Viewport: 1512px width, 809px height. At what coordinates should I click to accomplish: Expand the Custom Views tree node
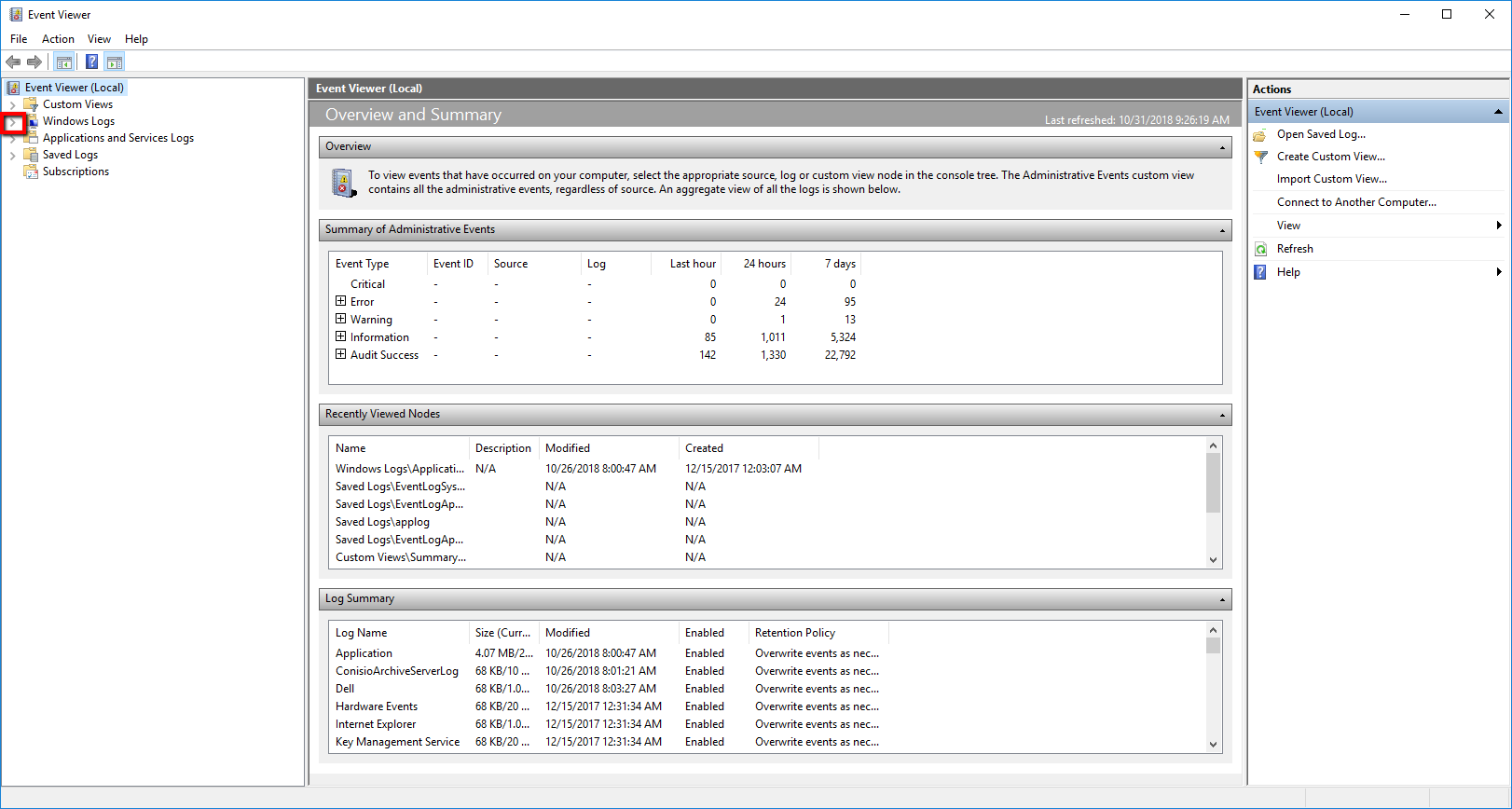12,105
